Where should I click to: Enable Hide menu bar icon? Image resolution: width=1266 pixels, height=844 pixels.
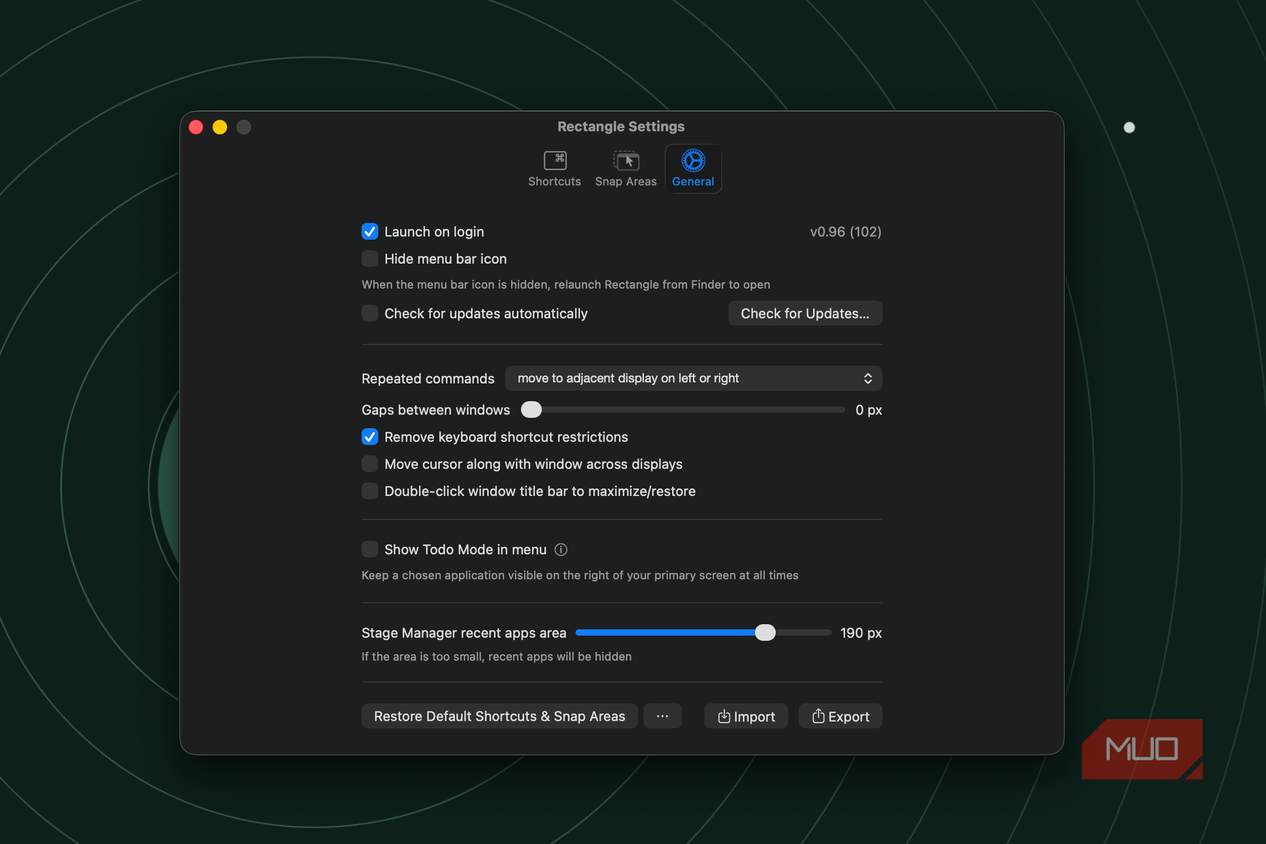370,259
